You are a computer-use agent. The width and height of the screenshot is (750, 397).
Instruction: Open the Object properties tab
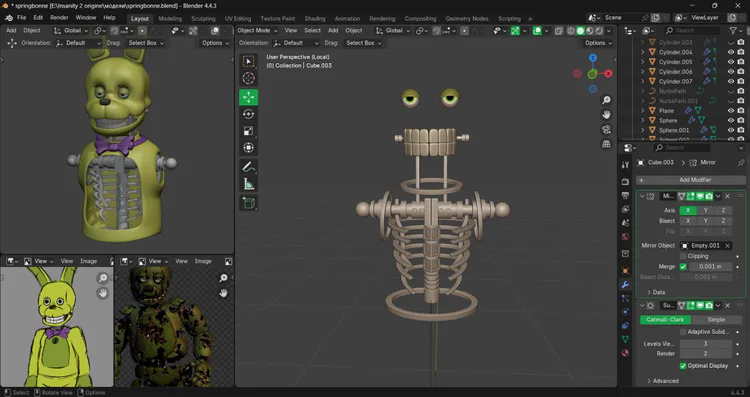point(625,271)
